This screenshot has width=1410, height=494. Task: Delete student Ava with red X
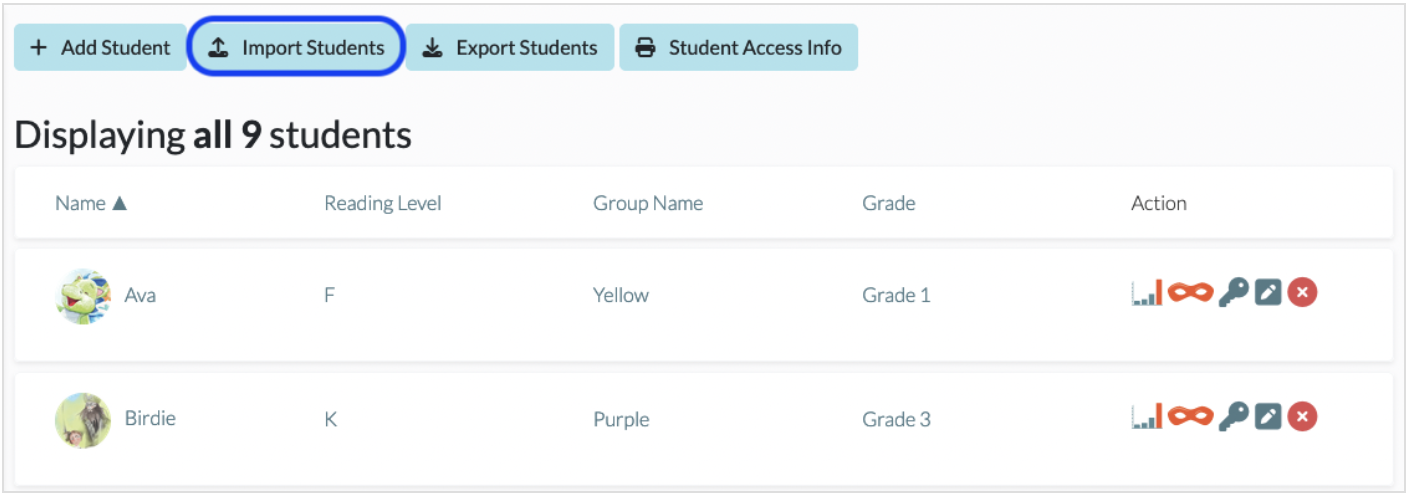click(1302, 293)
